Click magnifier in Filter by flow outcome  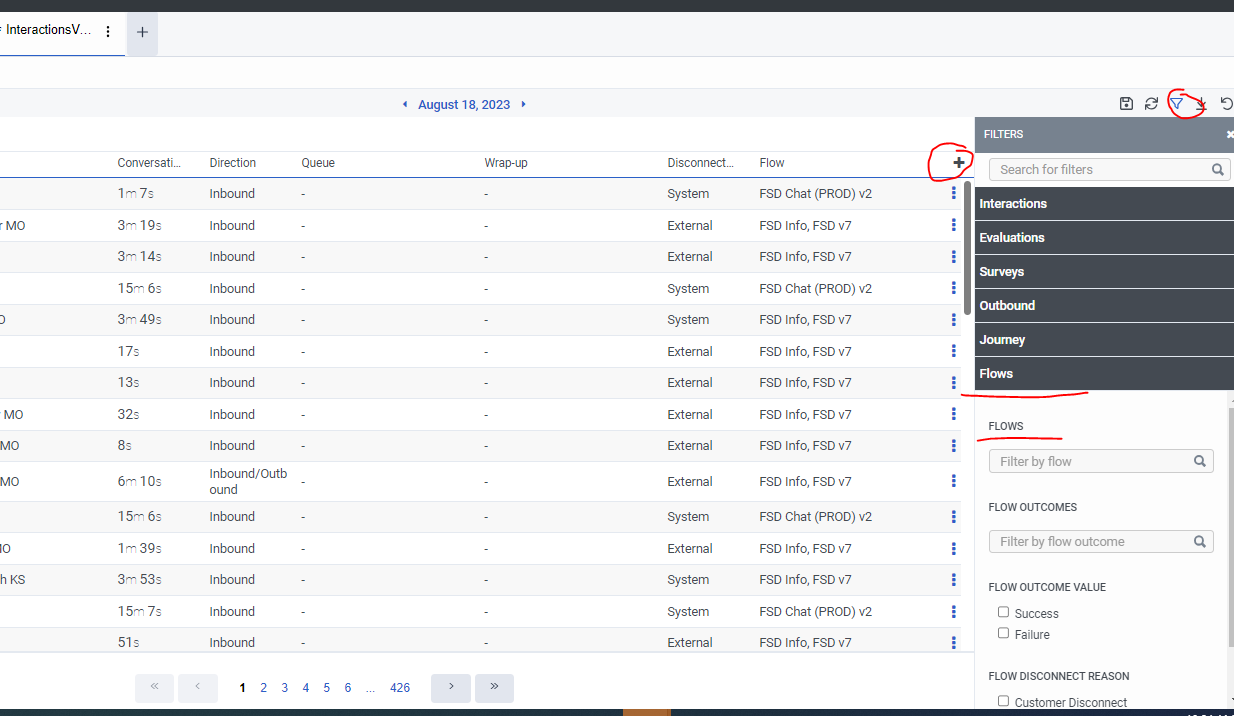click(x=1200, y=542)
